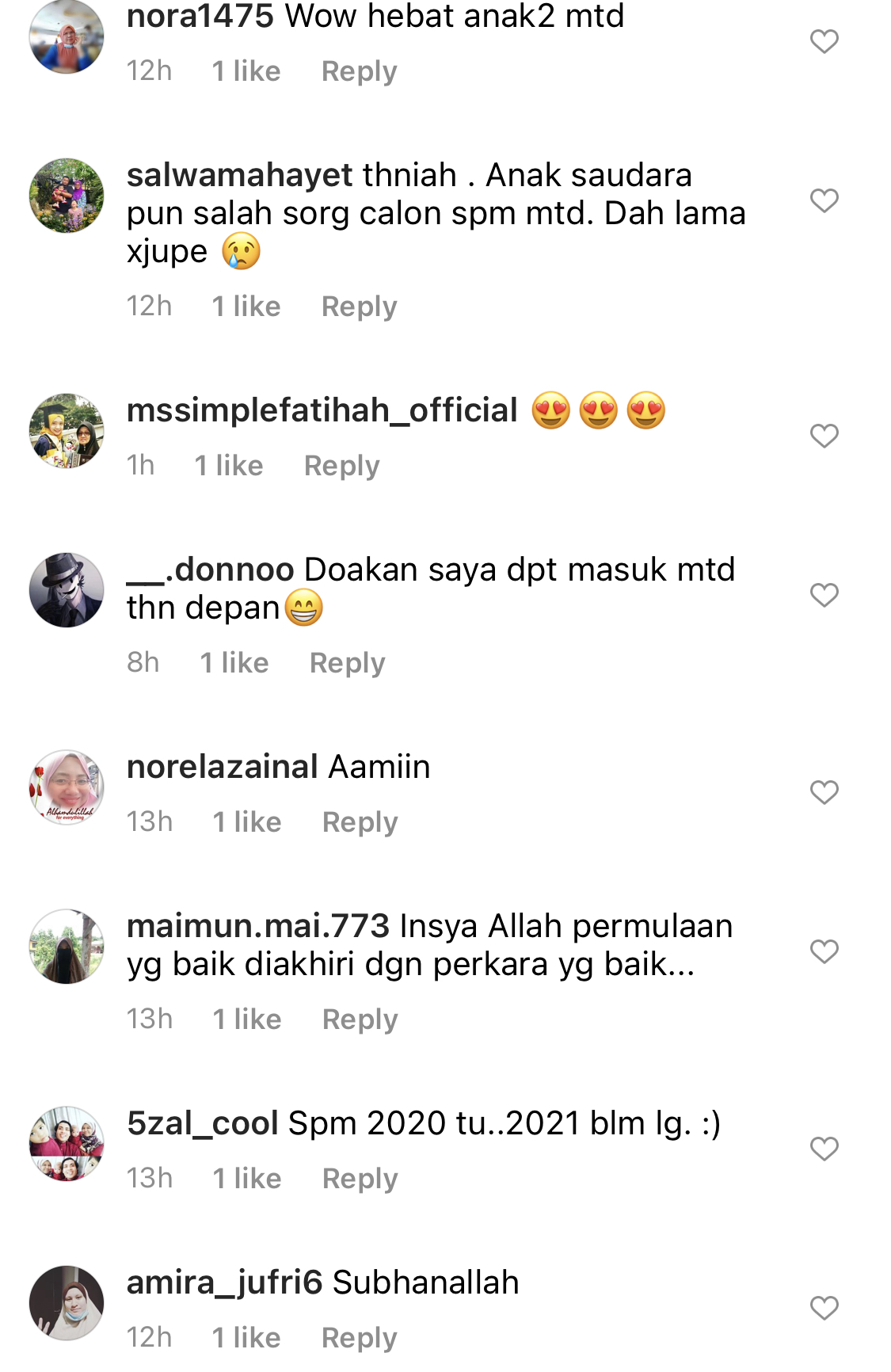Viewport: 891px width, 1372px height.
Task: View 1 like on mssimplefatihah_official's comment
Action: (x=229, y=466)
